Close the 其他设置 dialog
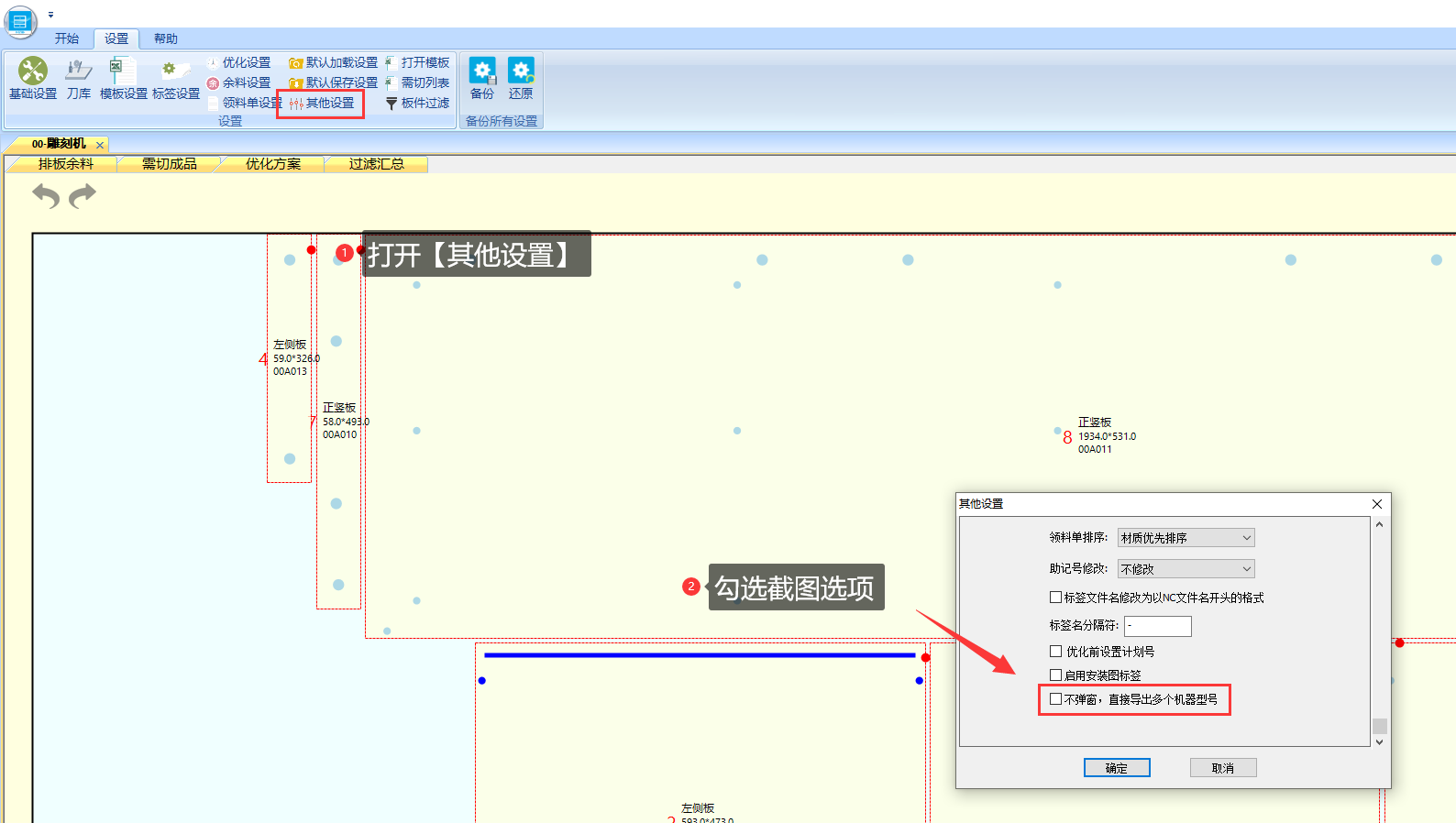The width and height of the screenshot is (1456, 823). pos(1377,504)
